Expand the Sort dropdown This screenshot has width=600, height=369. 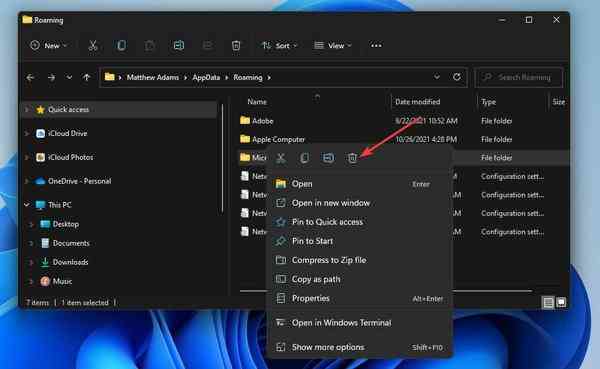[279, 46]
